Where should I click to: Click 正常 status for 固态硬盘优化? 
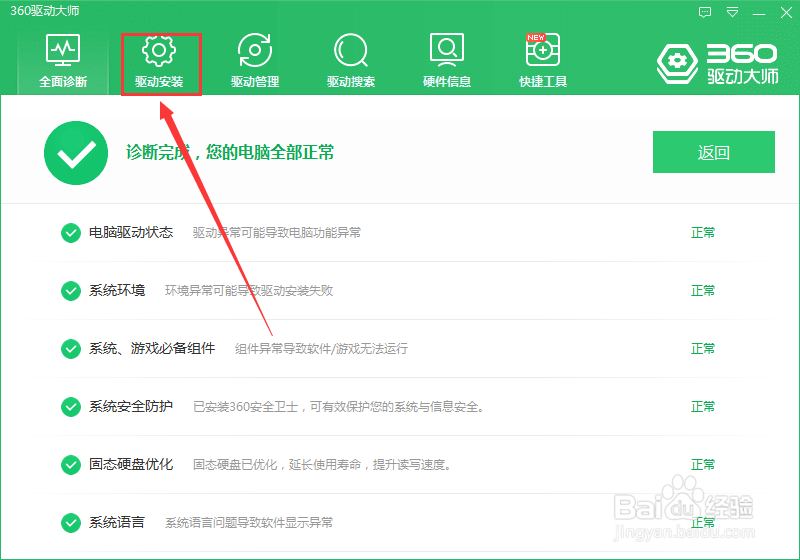tap(703, 464)
